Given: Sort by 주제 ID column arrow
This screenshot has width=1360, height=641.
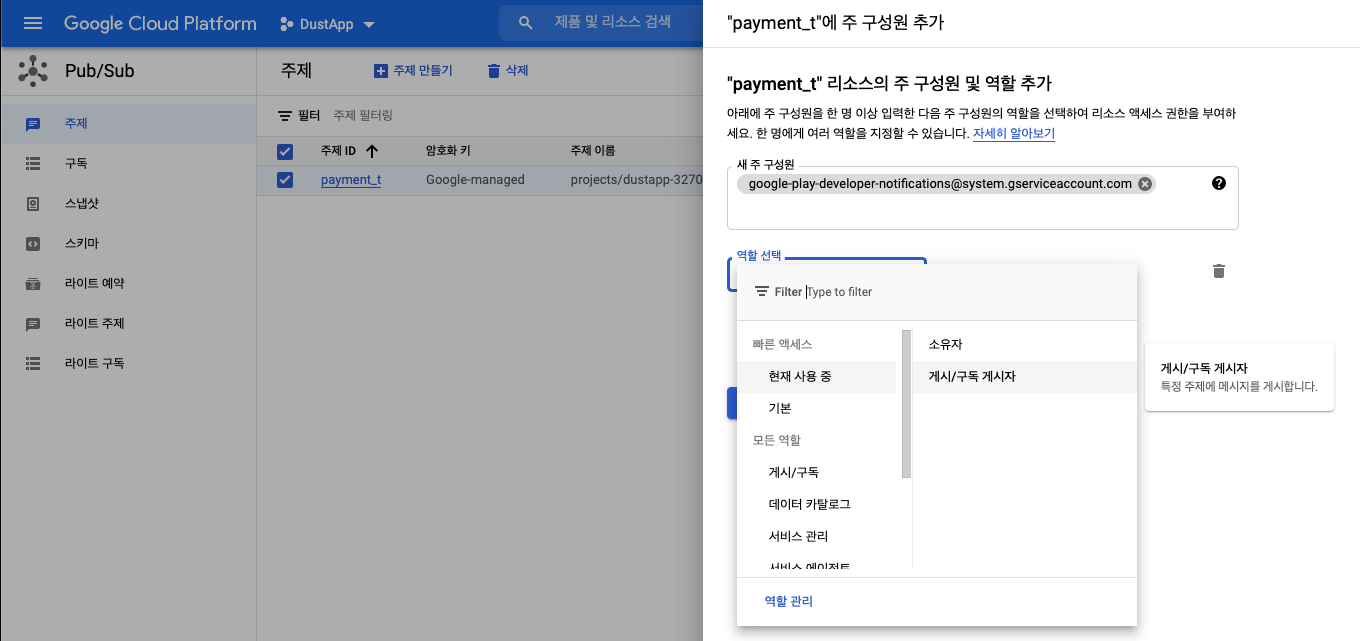Looking at the screenshot, I should click(372, 151).
